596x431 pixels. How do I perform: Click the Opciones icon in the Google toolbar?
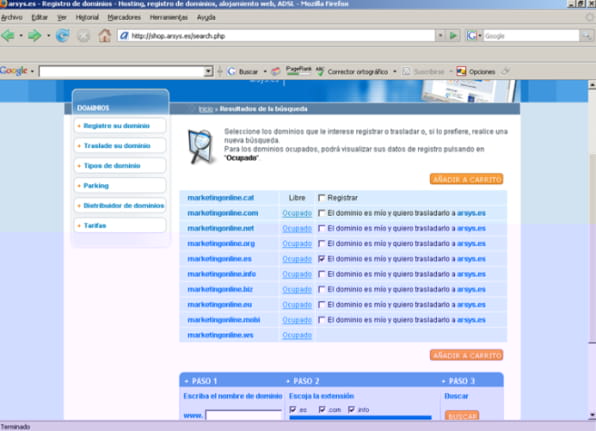coord(461,71)
